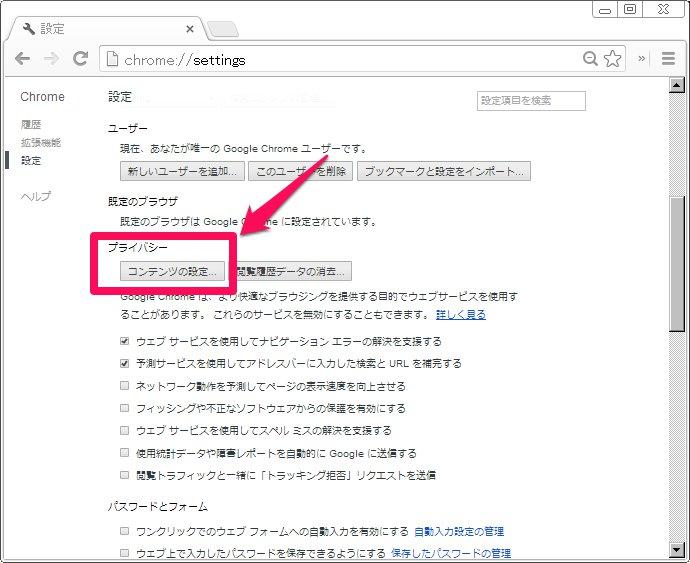Click the 設定項目を検索 search box
This screenshot has height=563, width=690.
pyautogui.click(x=531, y=101)
